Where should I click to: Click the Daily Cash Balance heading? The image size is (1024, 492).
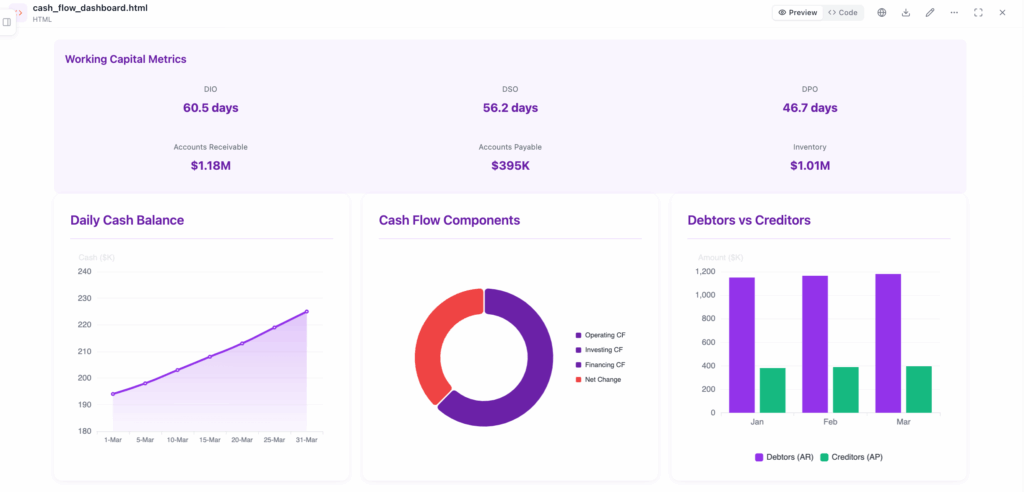127,220
